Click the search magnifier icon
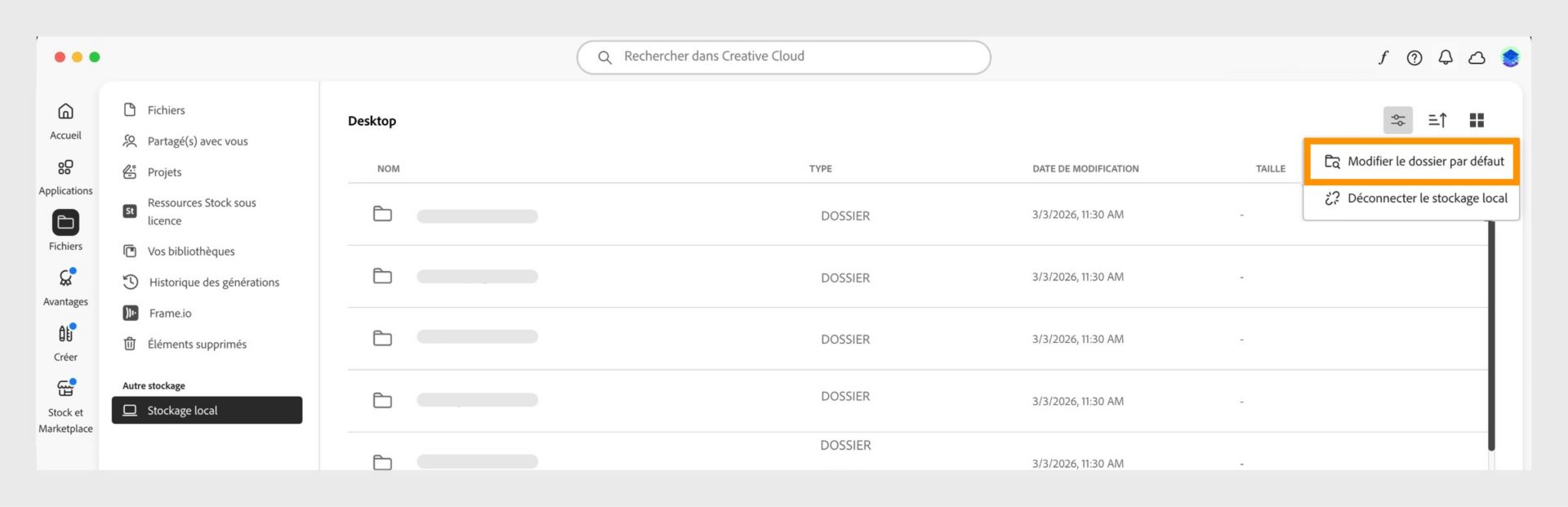The height and width of the screenshot is (507, 1568). click(x=604, y=57)
